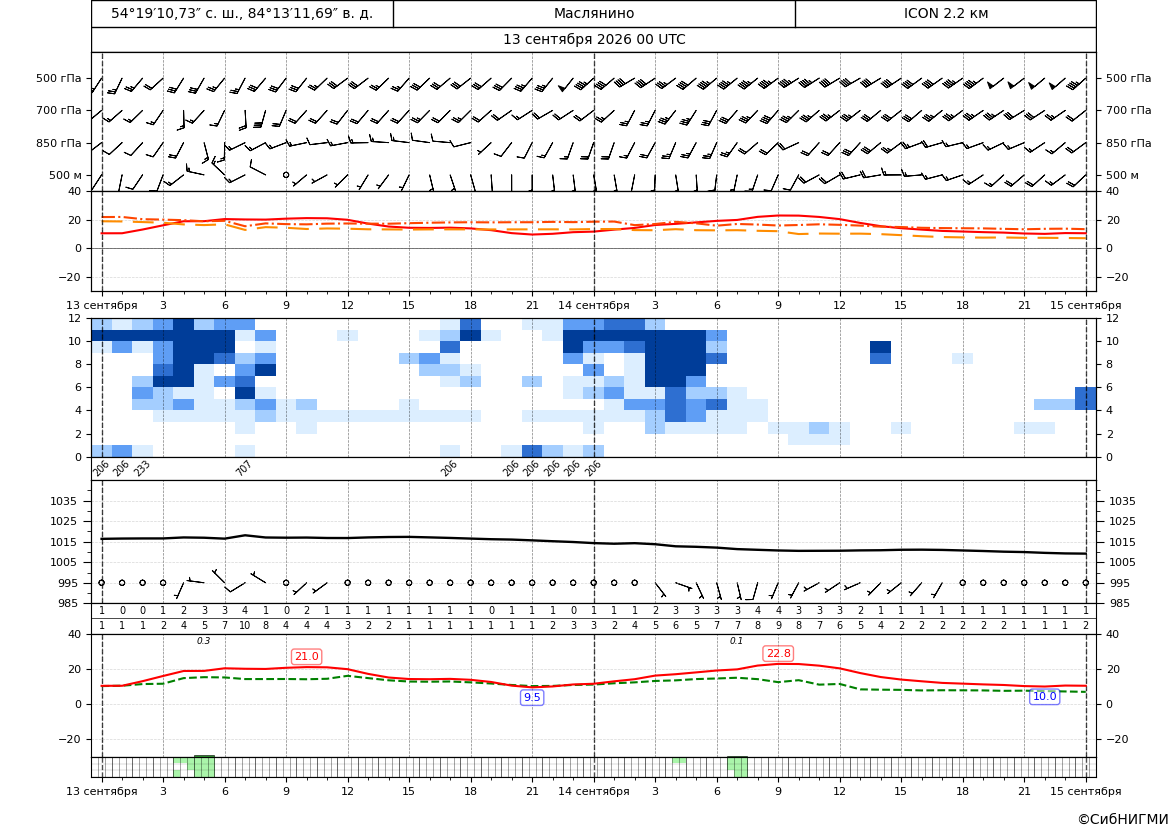Click the blue 10.0 minimum temperature label
Image resolution: width=1169 pixels, height=827 pixels.
tap(1044, 696)
